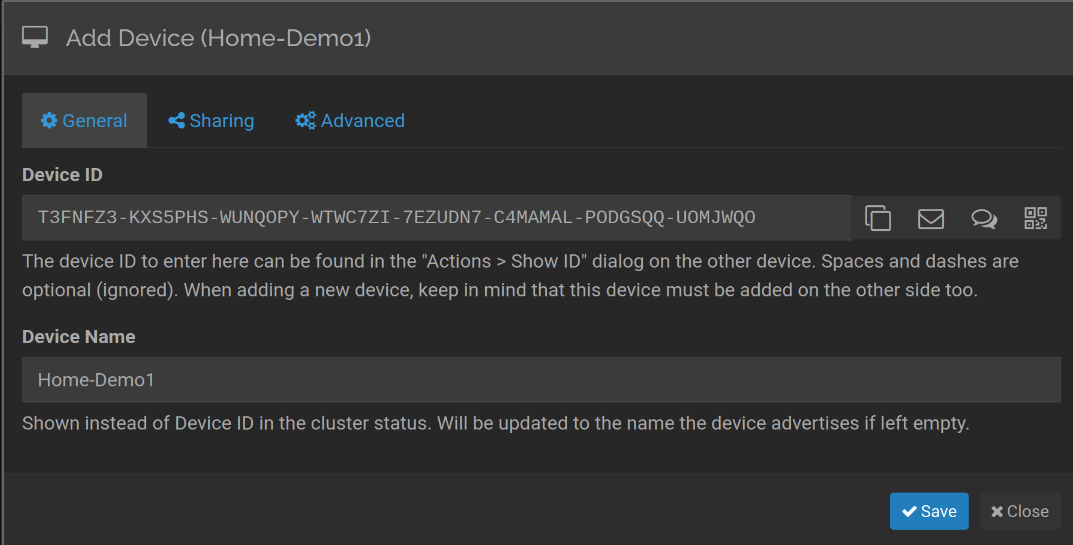Click the X icon on Close button
This screenshot has width=1073, height=545.
(x=996, y=511)
